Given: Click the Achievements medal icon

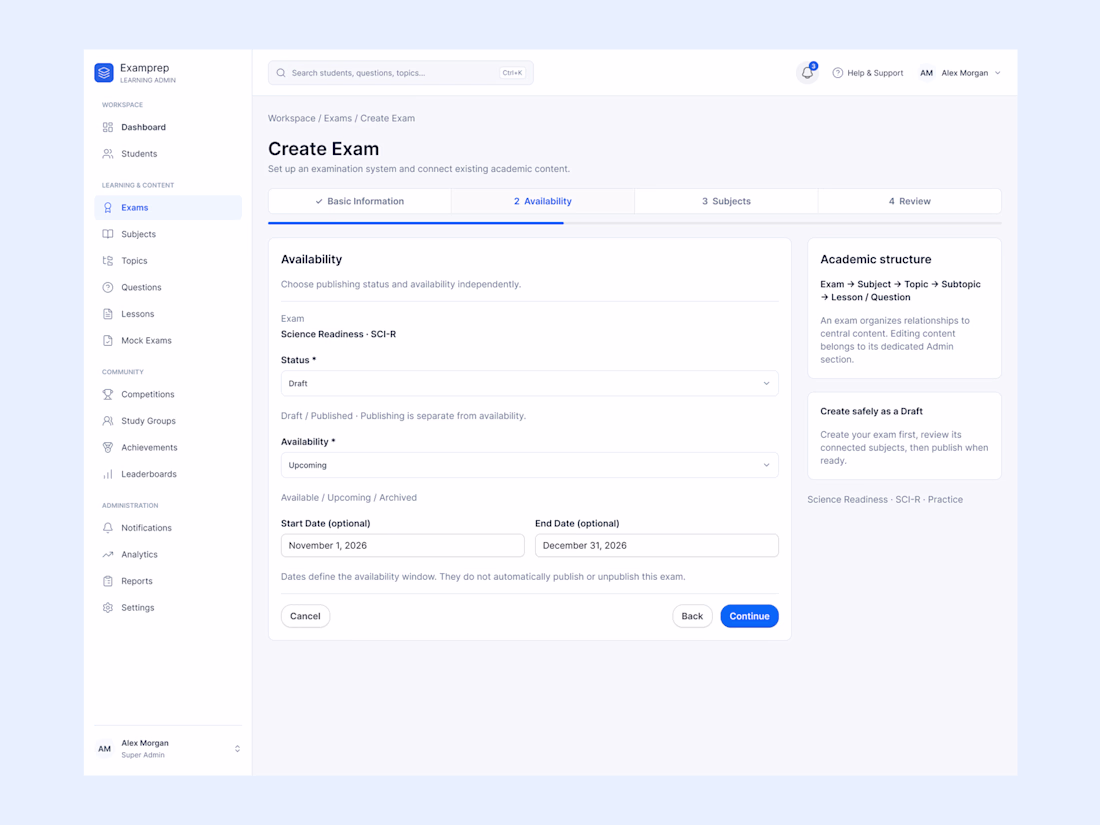Looking at the screenshot, I should 108,448.
